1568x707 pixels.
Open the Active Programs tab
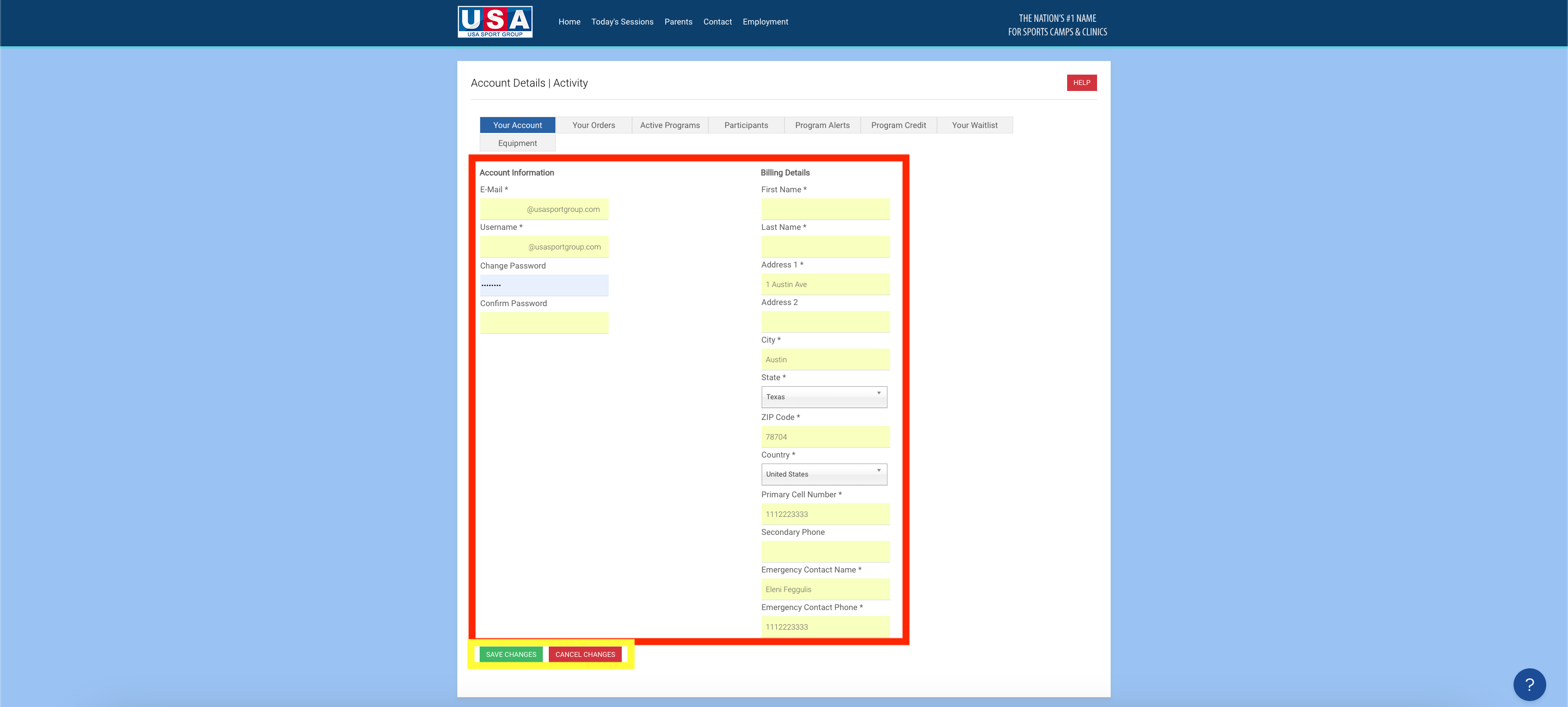[670, 125]
